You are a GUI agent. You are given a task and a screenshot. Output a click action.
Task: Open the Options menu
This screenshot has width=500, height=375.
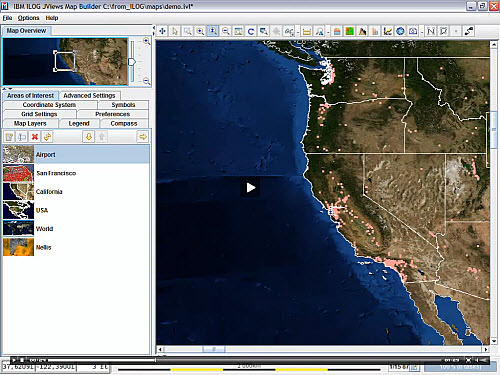[29, 18]
